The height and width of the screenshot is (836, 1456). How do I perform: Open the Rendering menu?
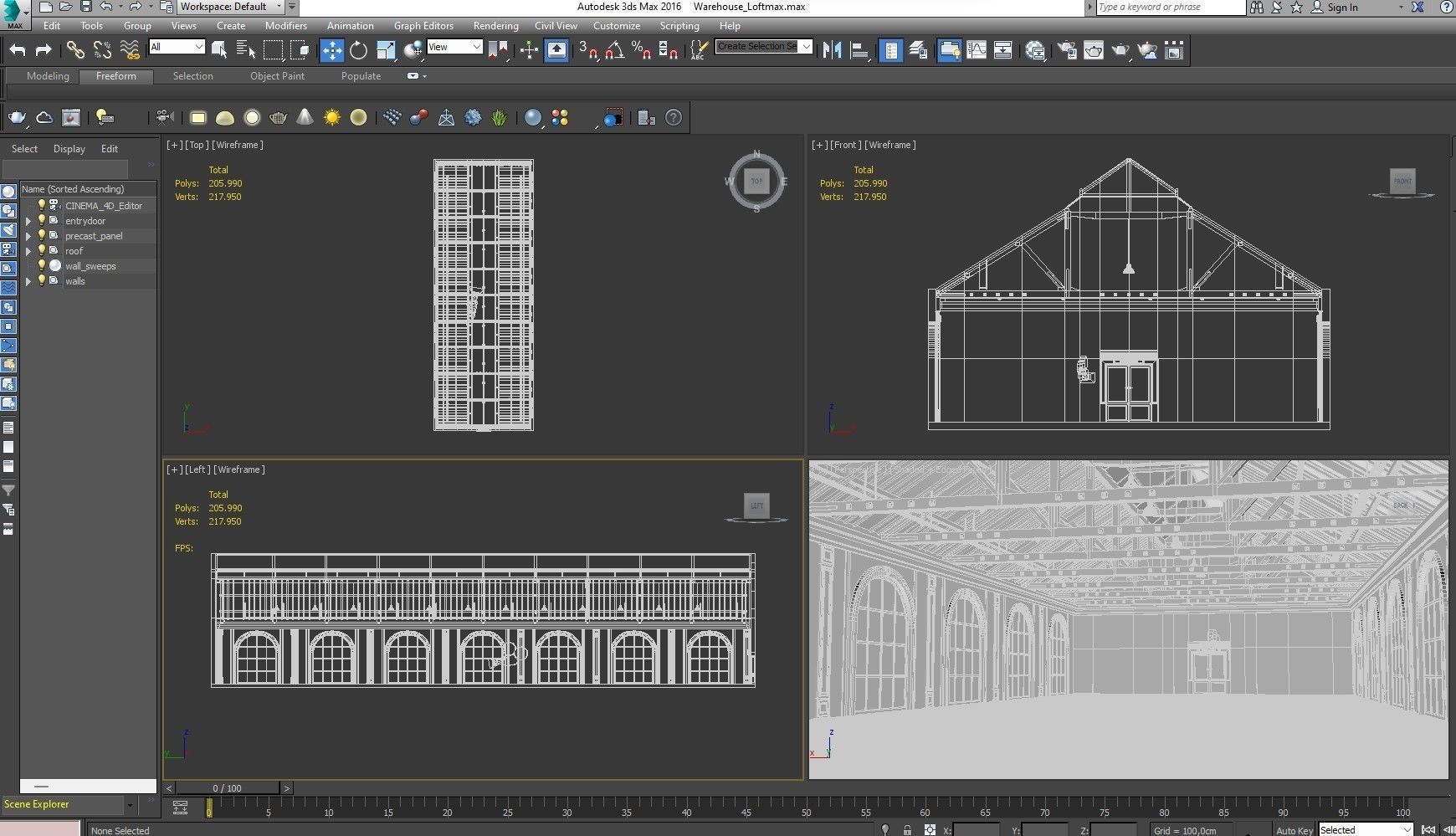(x=495, y=26)
